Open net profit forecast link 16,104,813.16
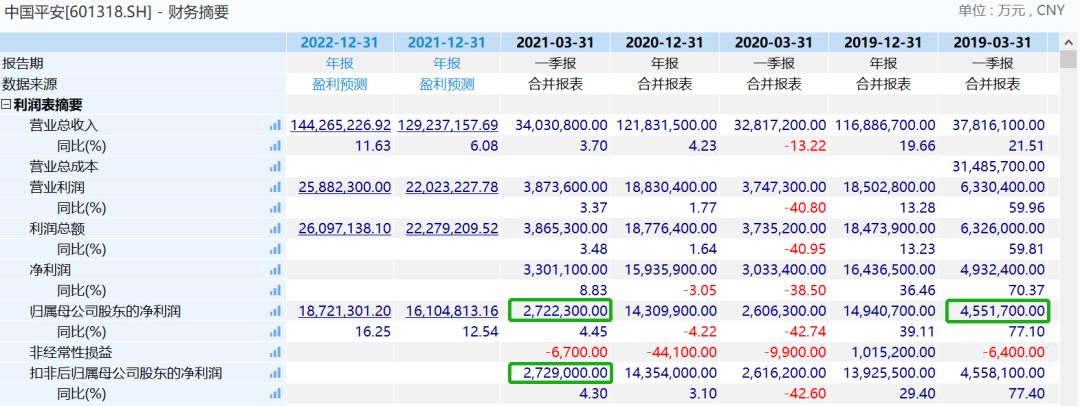The height and width of the screenshot is (406, 1080). coord(452,312)
